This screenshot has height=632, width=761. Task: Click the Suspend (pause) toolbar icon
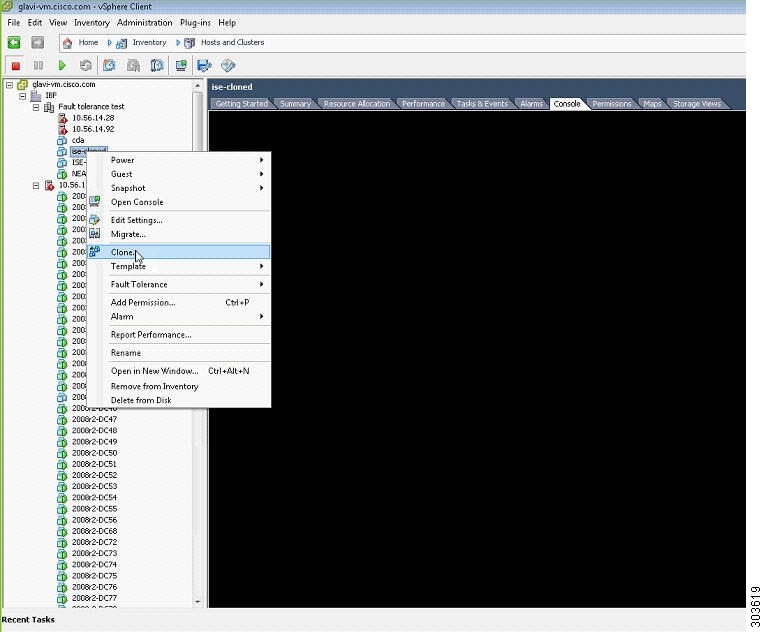pos(38,66)
